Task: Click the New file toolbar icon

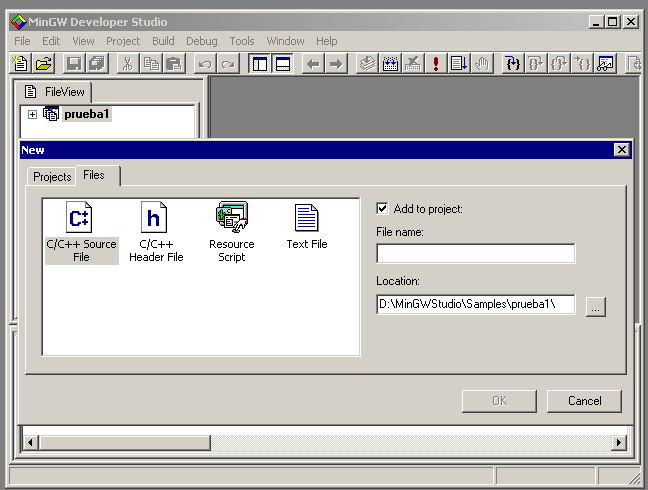Action: coord(20,64)
